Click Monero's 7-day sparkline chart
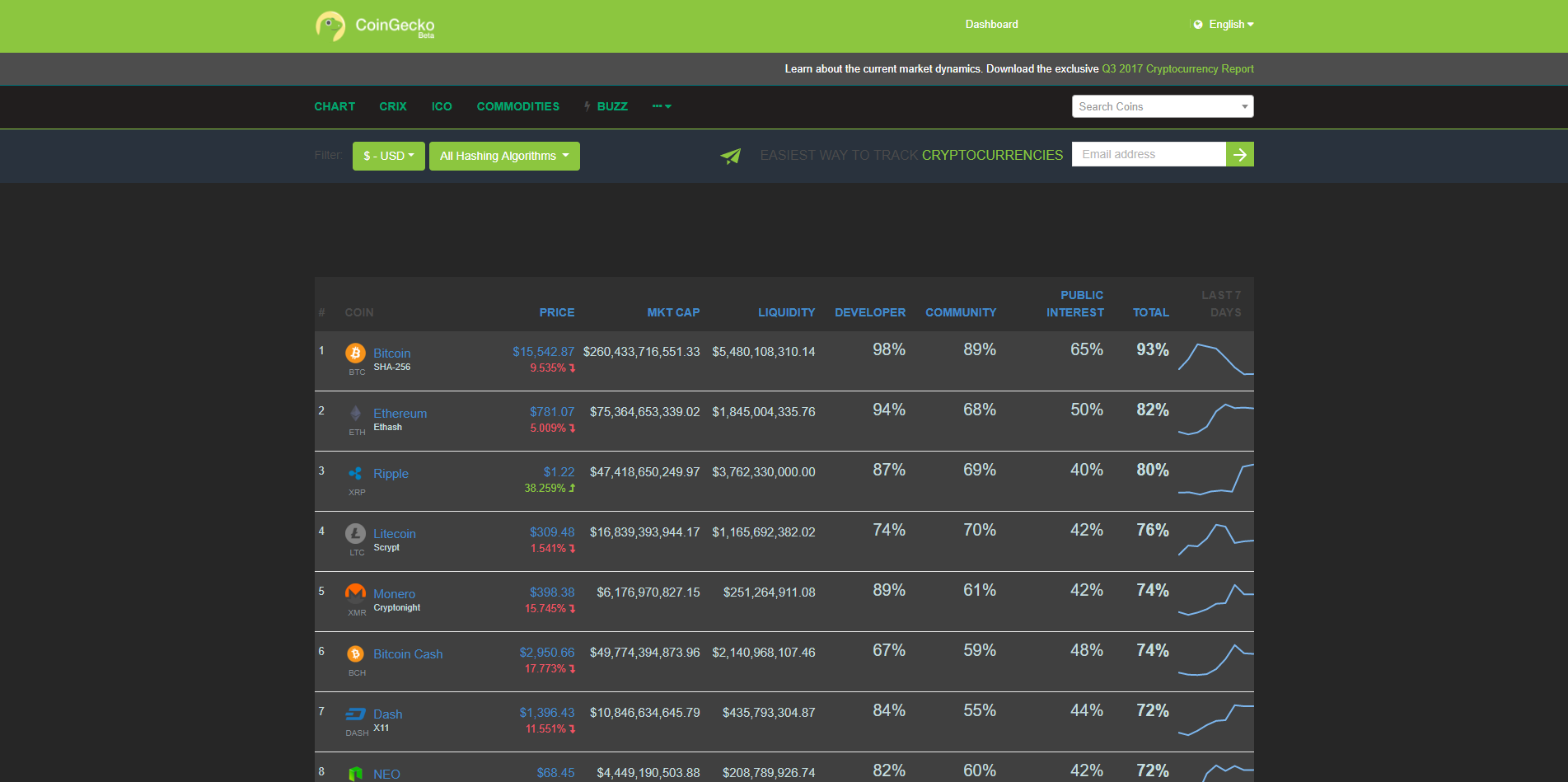Viewport: 1568px width, 782px height. (1216, 600)
